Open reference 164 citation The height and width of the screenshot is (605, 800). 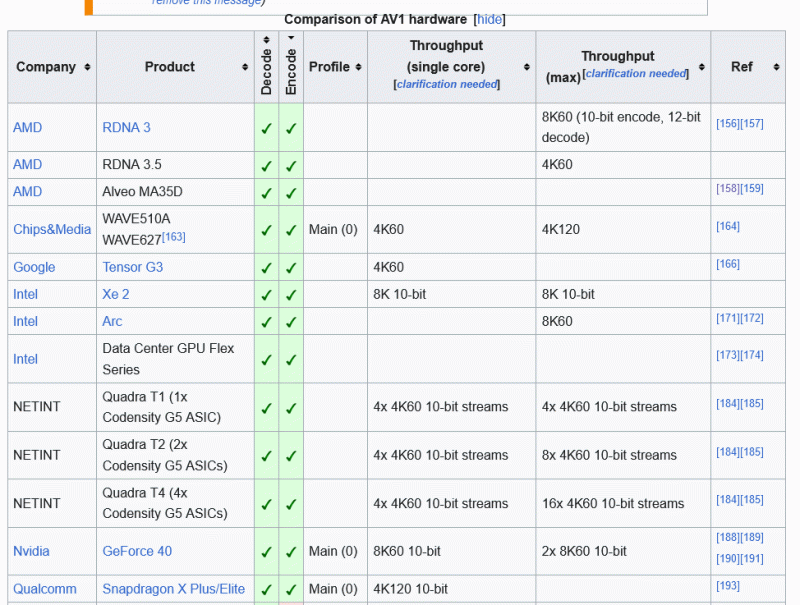(x=728, y=226)
